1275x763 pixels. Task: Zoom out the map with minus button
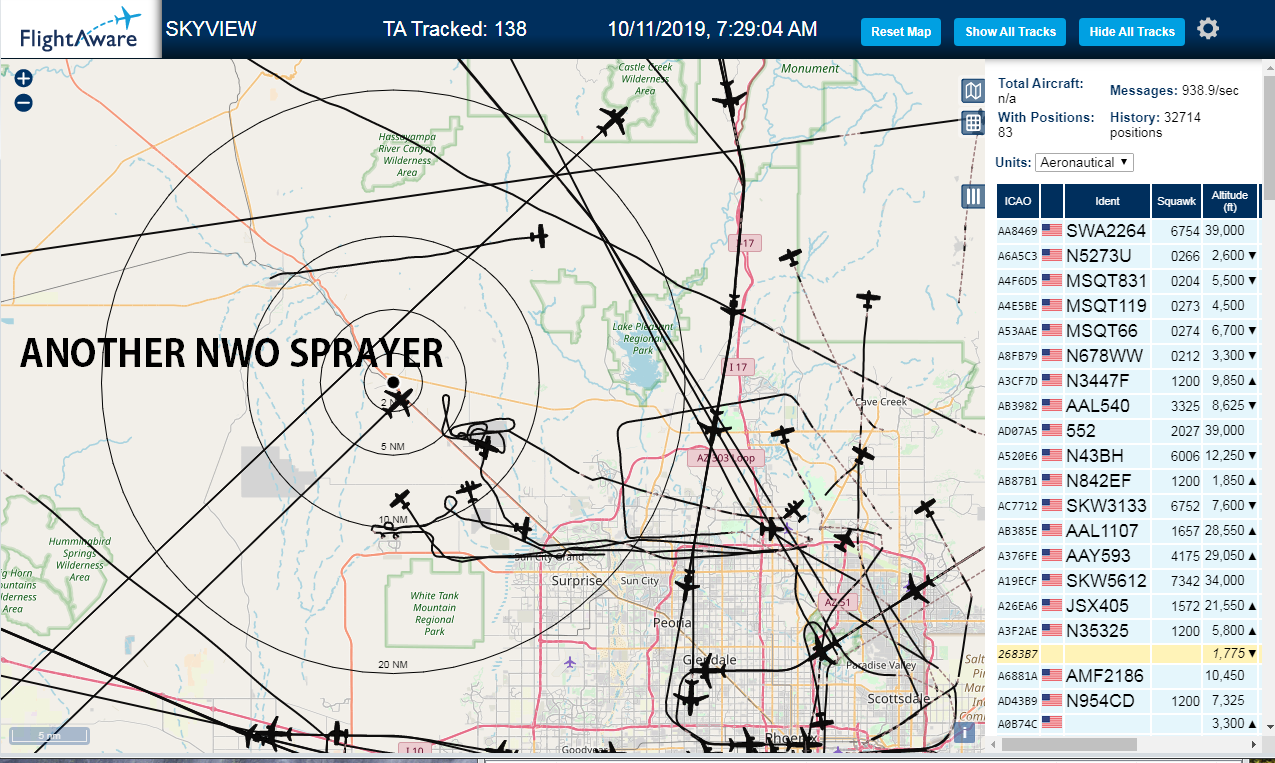pyautogui.click(x=24, y=102)
